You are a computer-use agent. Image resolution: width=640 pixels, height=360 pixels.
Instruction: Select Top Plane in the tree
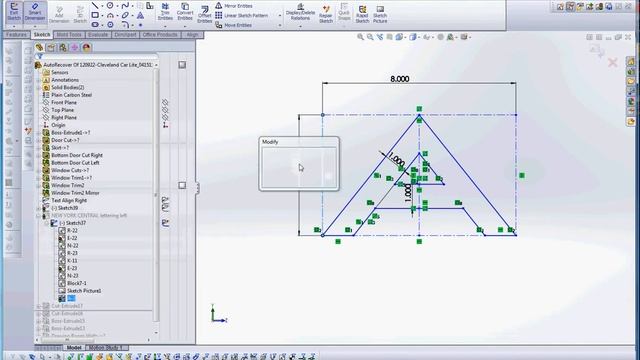[62, 110]
